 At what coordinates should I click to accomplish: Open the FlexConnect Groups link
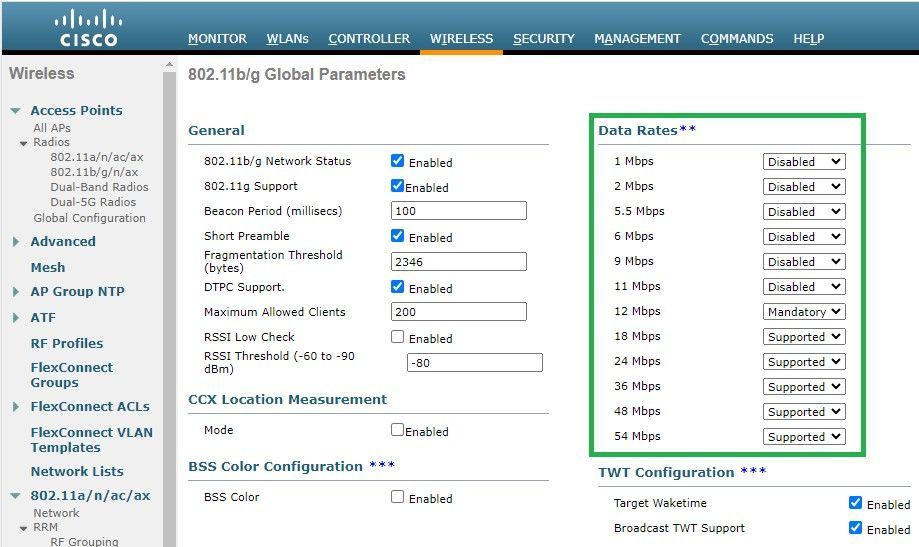tap(72, 375)
